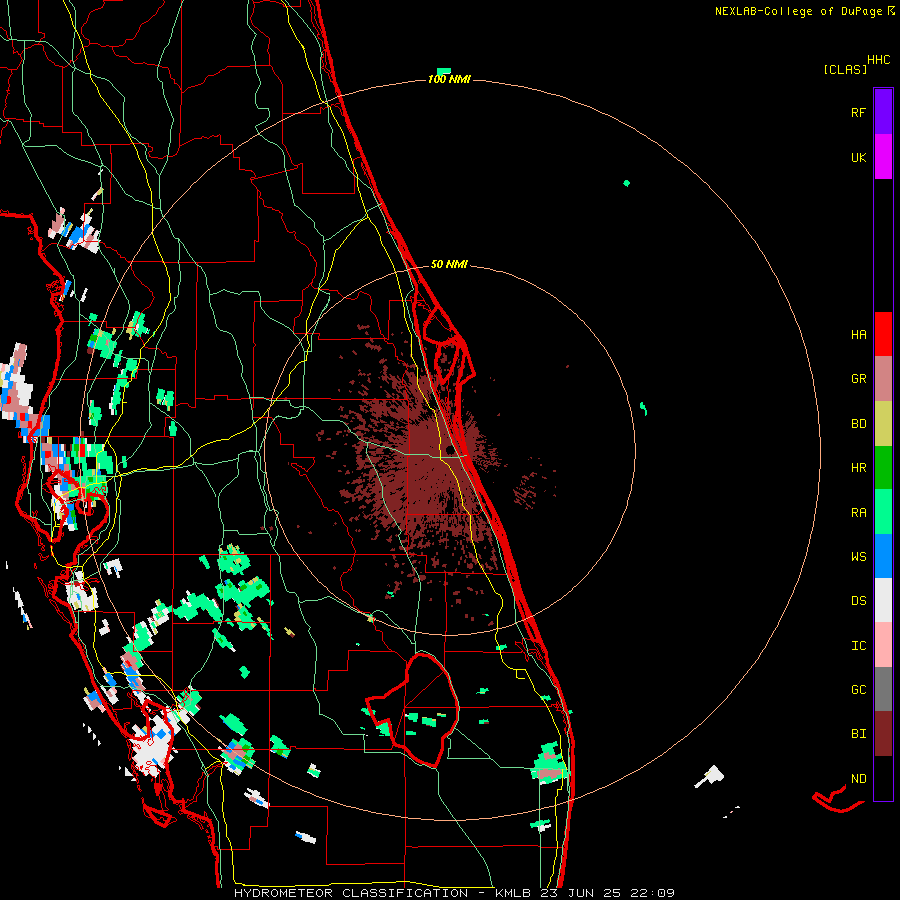This screenshot has width=900, height=900.
Task: Pick the HR dark green legend swatch
Action: pos(883,467)
